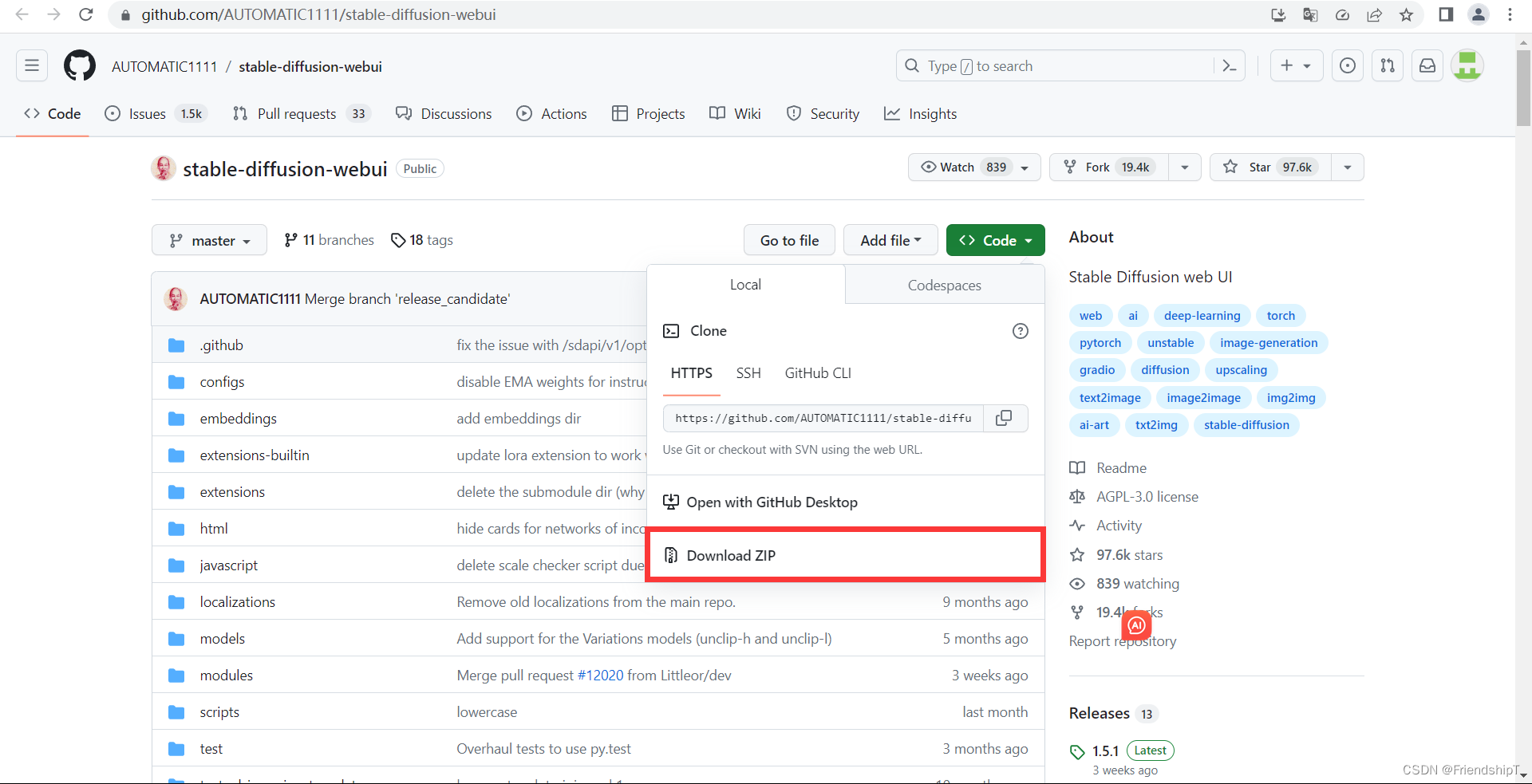Click the install app icon in address bar

click(1278, 14)
